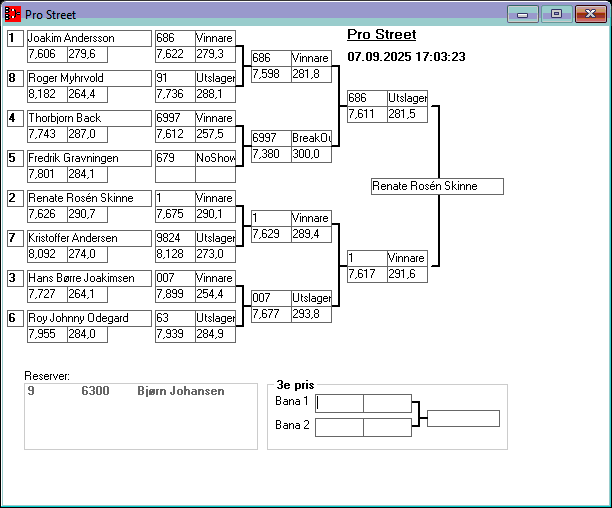
Task: Click the Pro Street application icon in title bar
Action: coord(13,15)
